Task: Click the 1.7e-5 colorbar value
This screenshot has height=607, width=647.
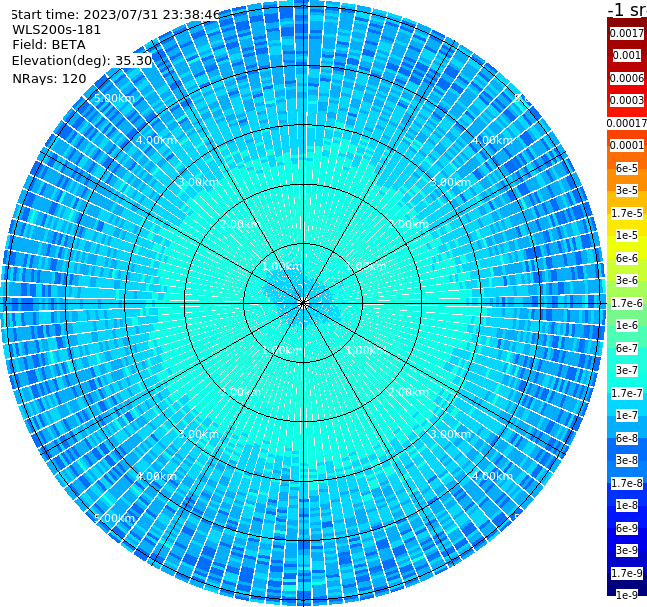Action: (x=627, y=213)
